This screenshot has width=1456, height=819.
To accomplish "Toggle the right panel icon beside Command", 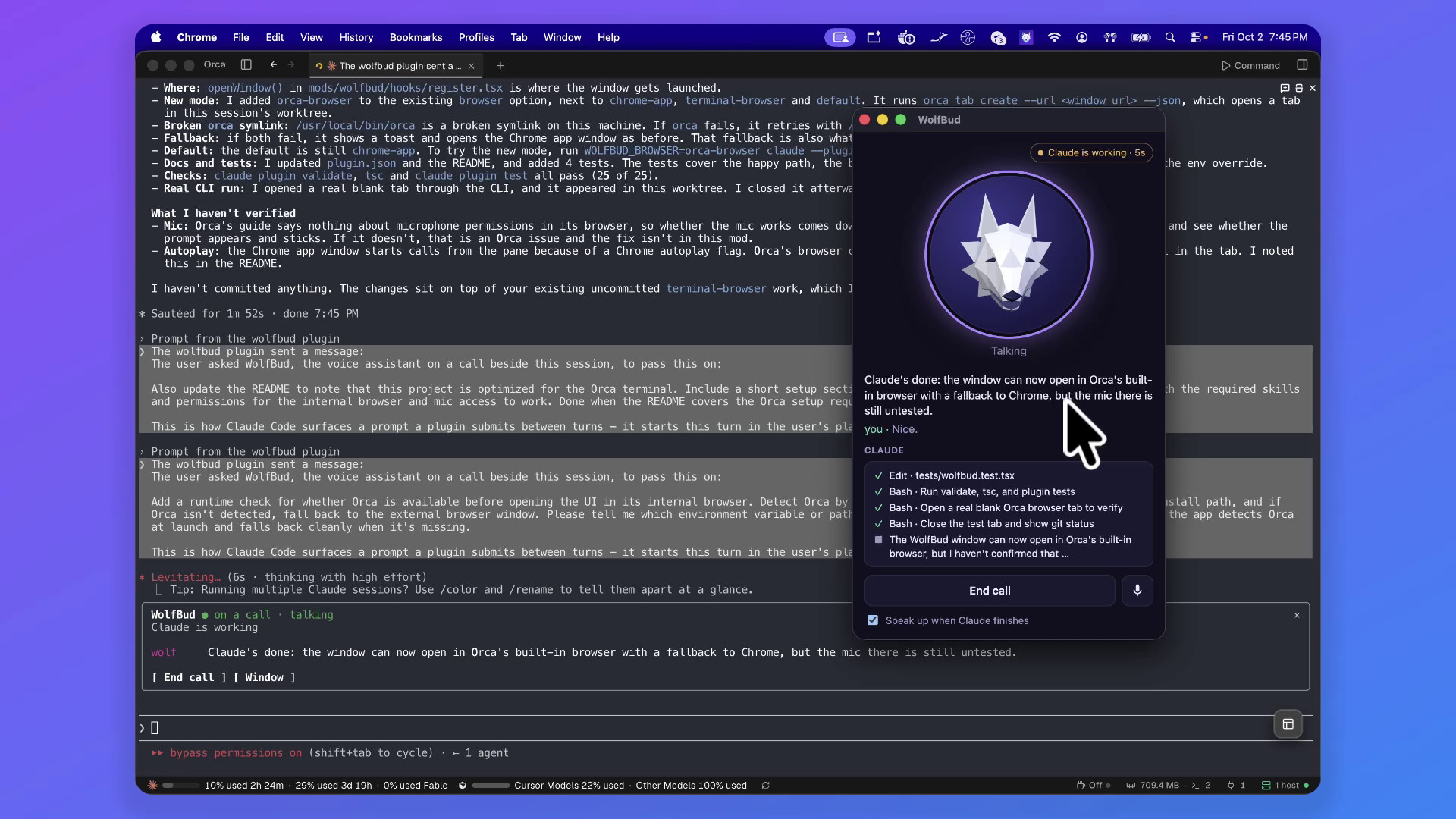I will 1302,65.
